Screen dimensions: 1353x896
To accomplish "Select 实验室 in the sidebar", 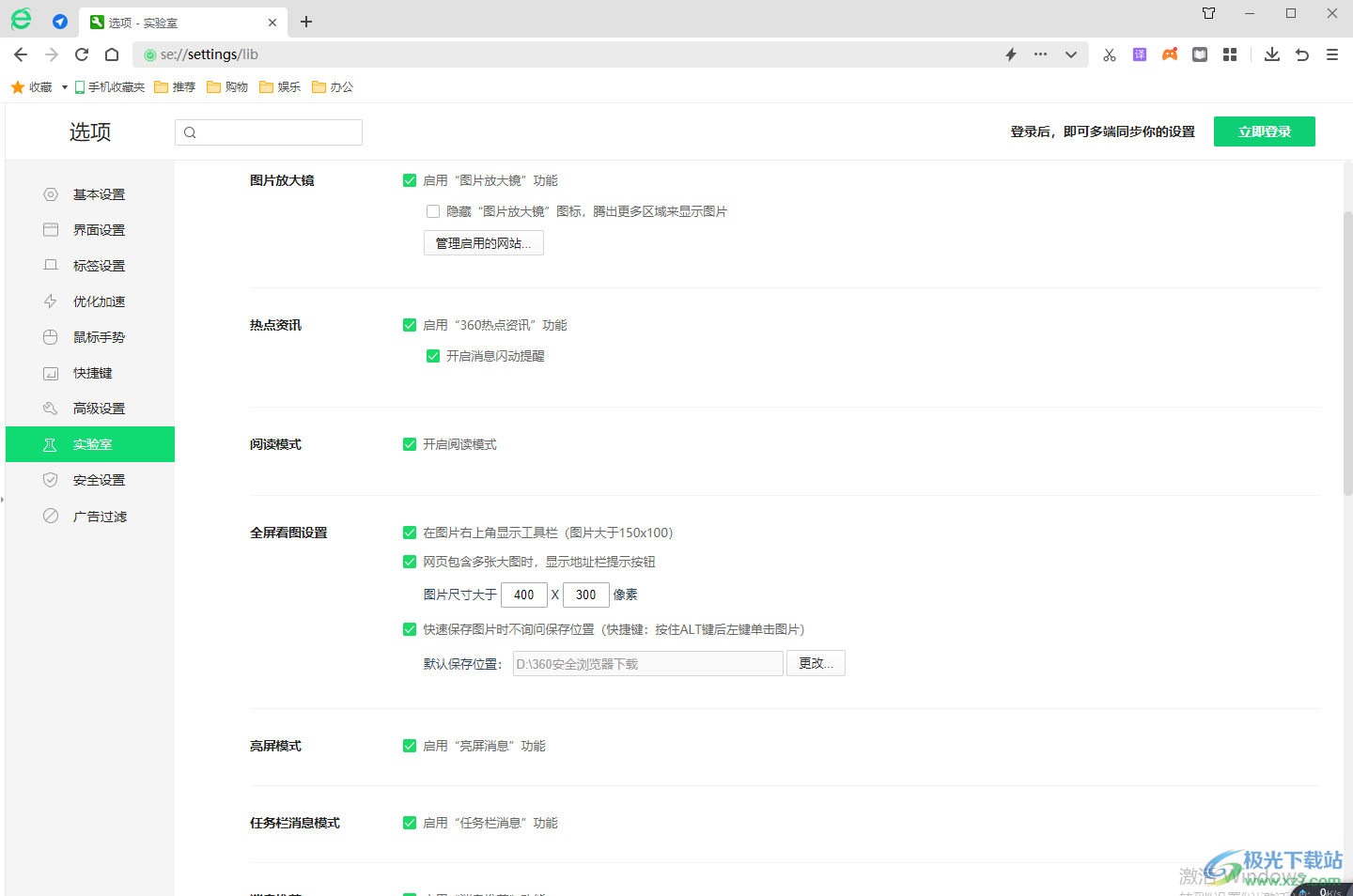I will coord(90,444).
